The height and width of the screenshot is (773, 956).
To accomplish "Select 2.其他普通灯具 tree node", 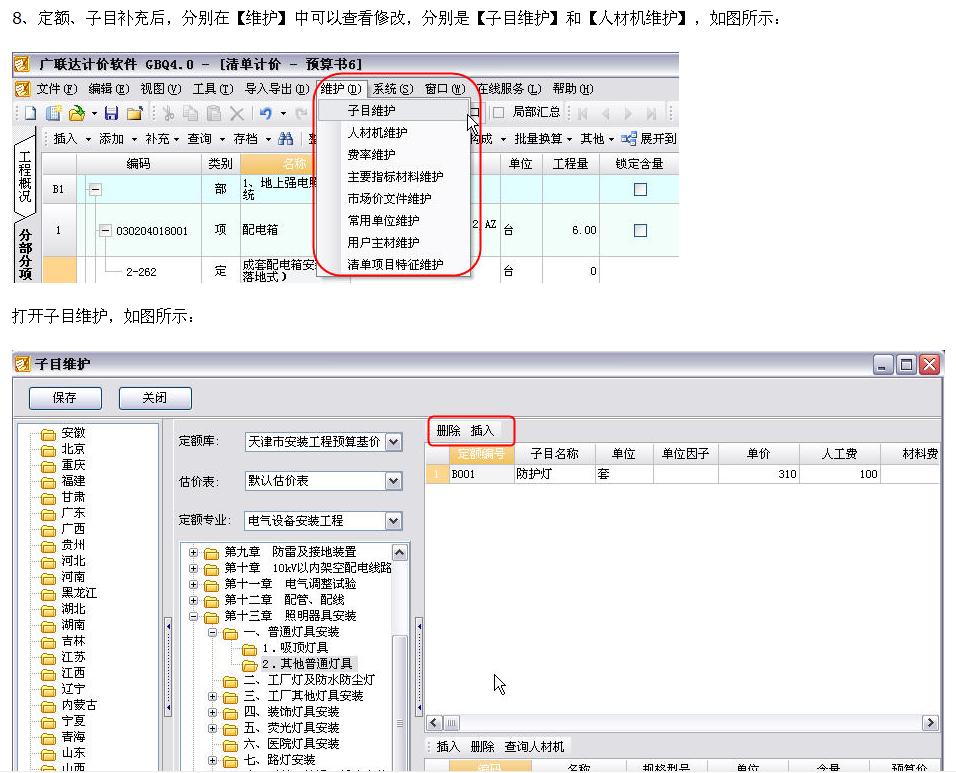I will coord(307,663).
